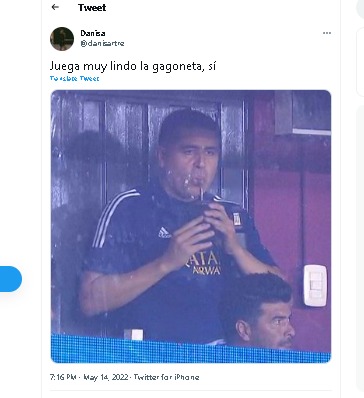Go back using the left arrow icon
This screenshot has width=364, height=398.
coord(55,7)
